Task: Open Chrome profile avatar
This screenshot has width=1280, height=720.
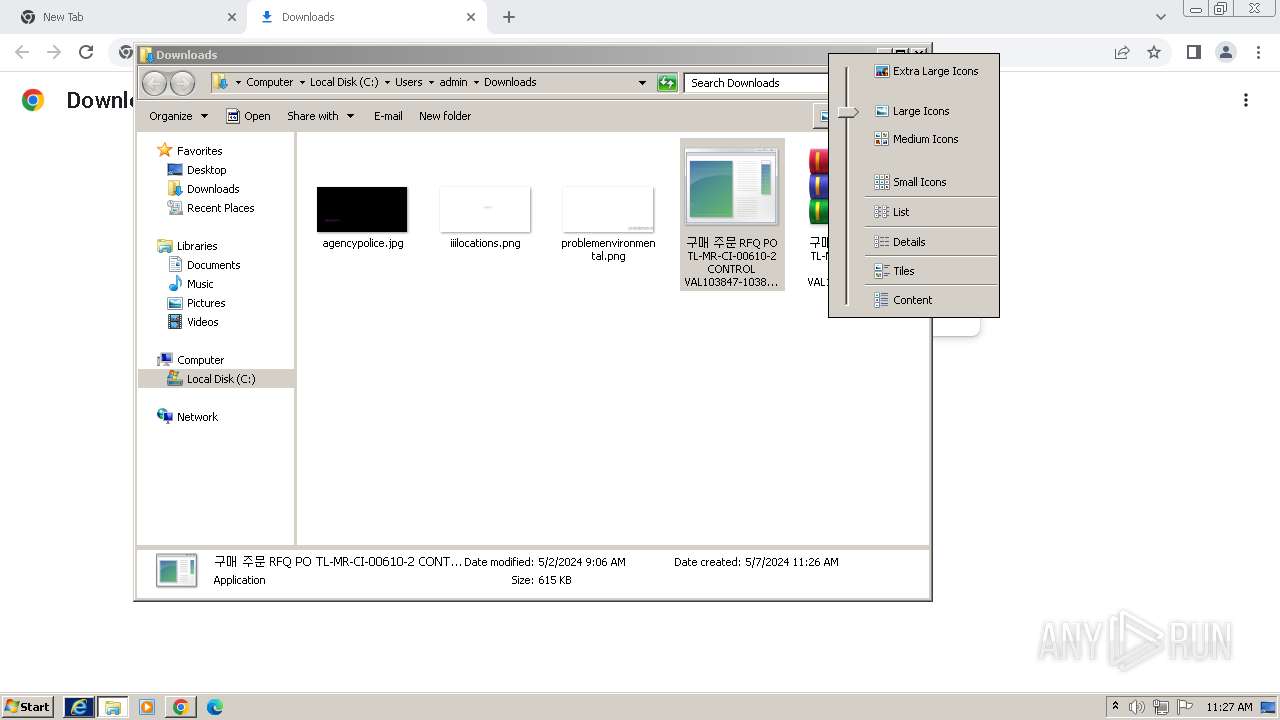Action: (x=1225, y=52)
